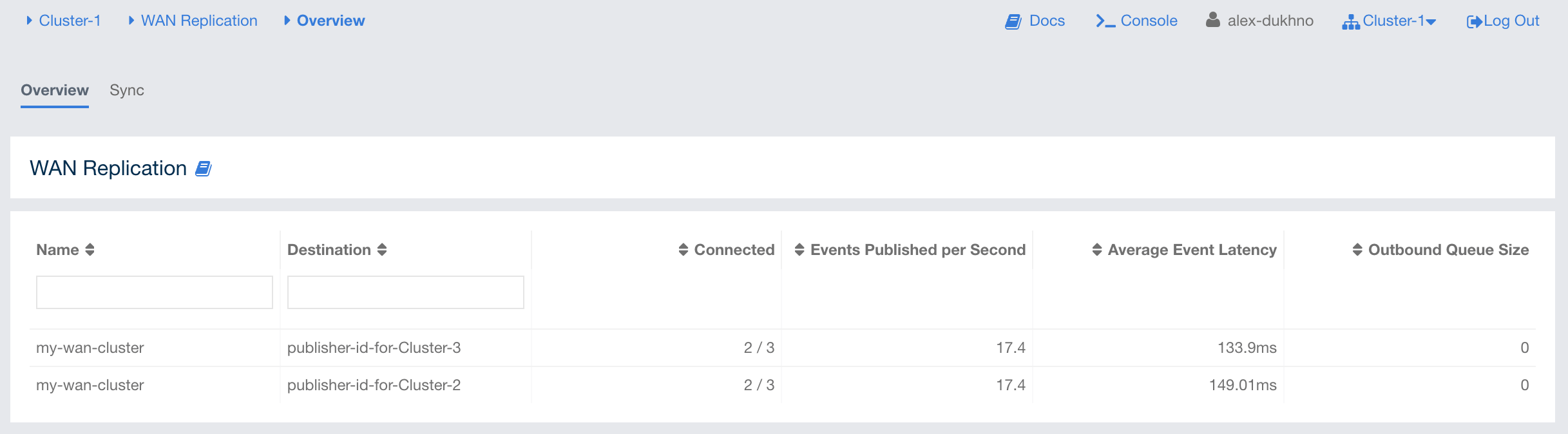Click the Destination filter input field
The height and width of the screenshot is (434, 1568).
tap(406, 292)
